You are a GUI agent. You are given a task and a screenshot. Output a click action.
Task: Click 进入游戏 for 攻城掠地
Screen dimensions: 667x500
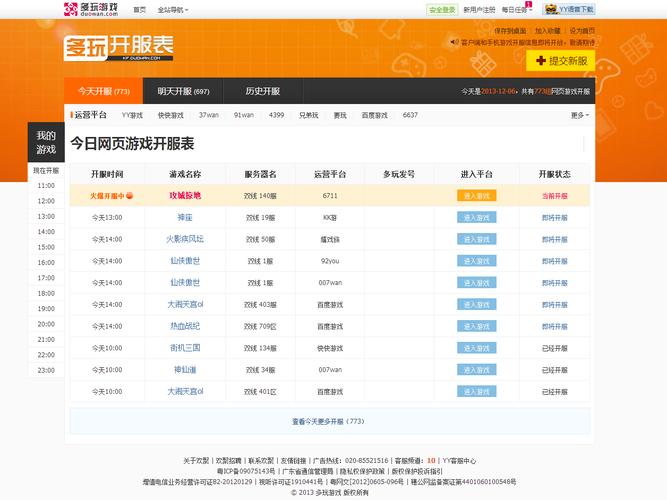(476, 196)
